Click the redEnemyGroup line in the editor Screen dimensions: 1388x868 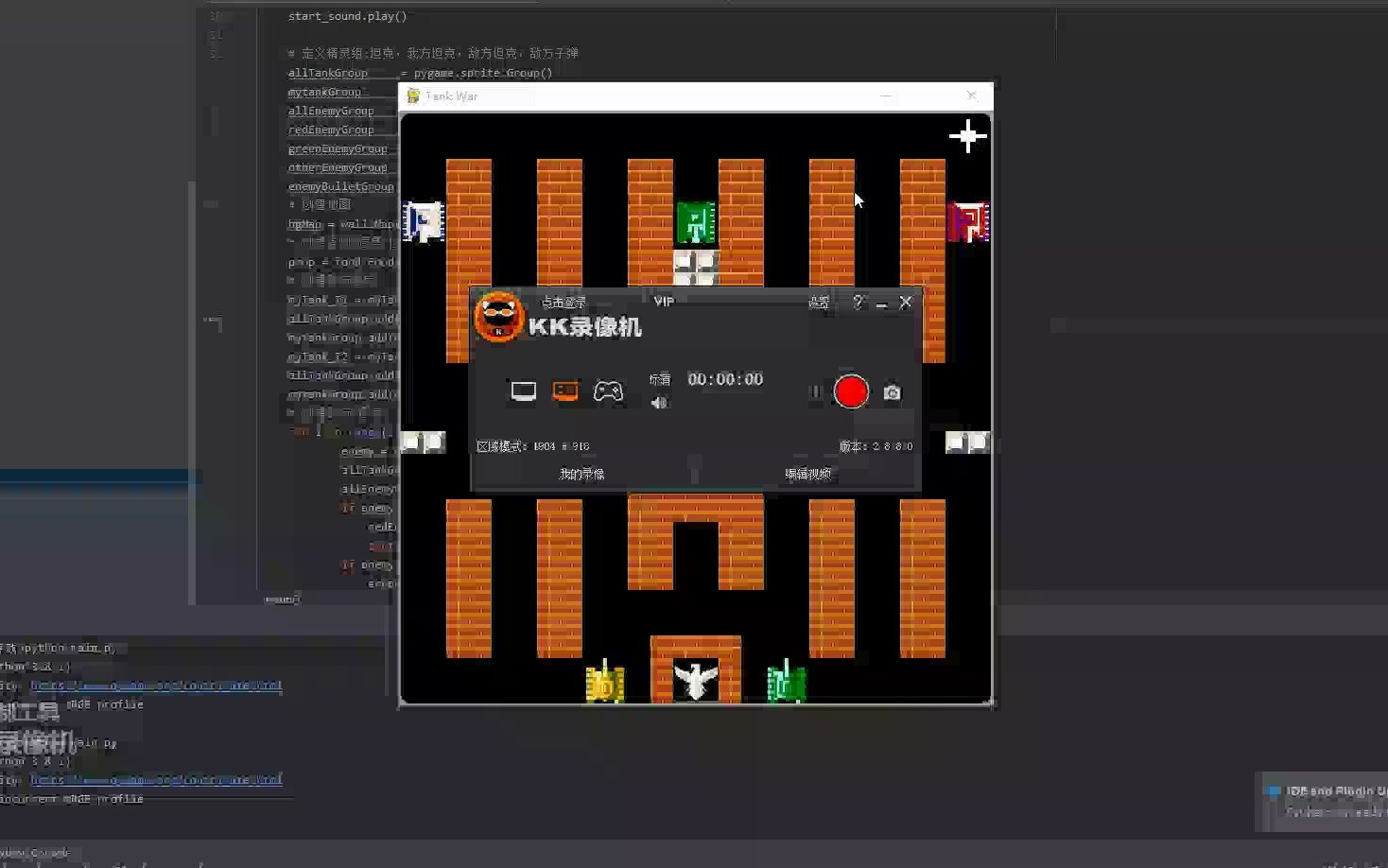(x=331, y=130)
